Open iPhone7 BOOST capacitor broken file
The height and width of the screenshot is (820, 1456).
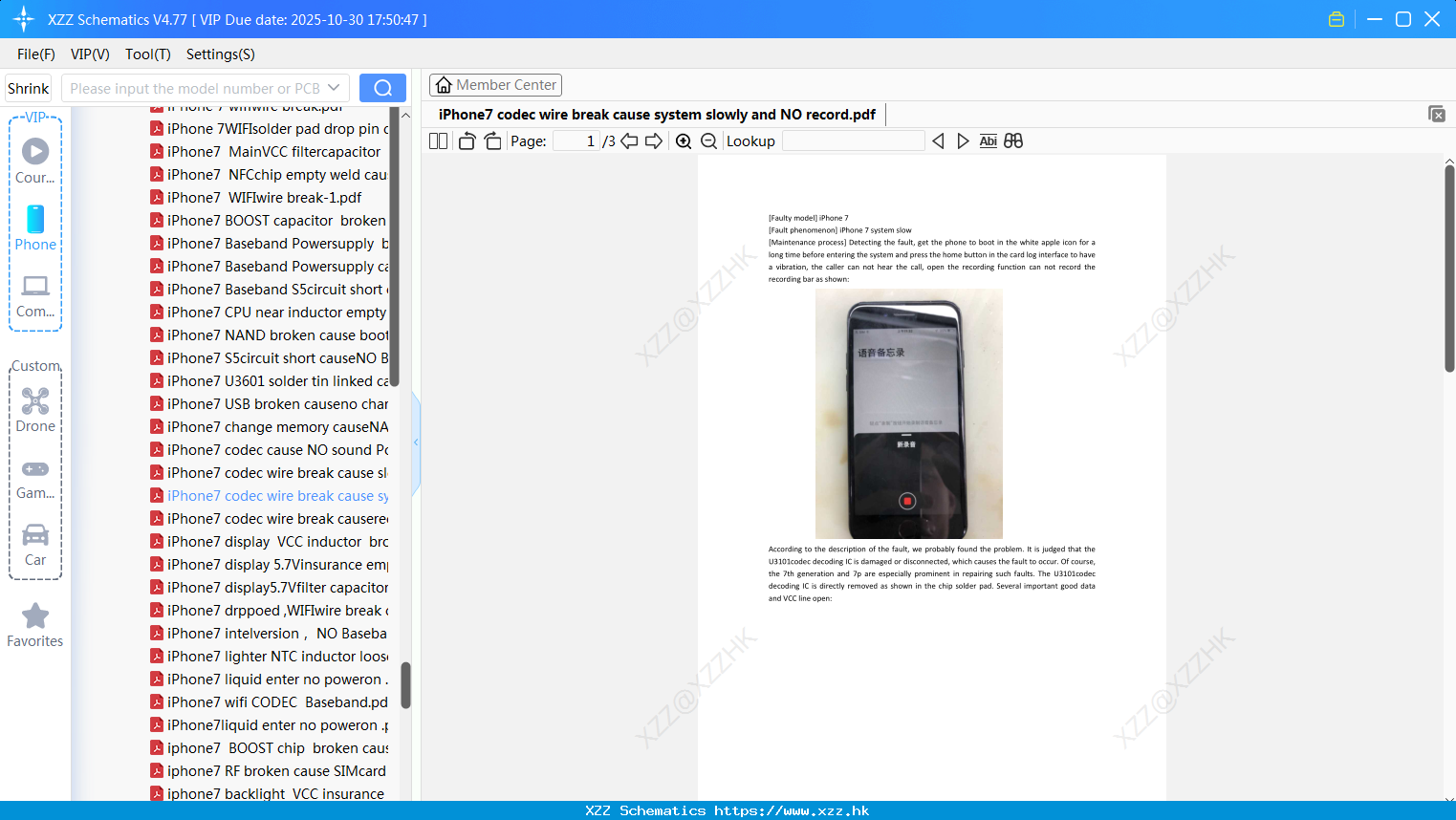(x=269, y=221)
